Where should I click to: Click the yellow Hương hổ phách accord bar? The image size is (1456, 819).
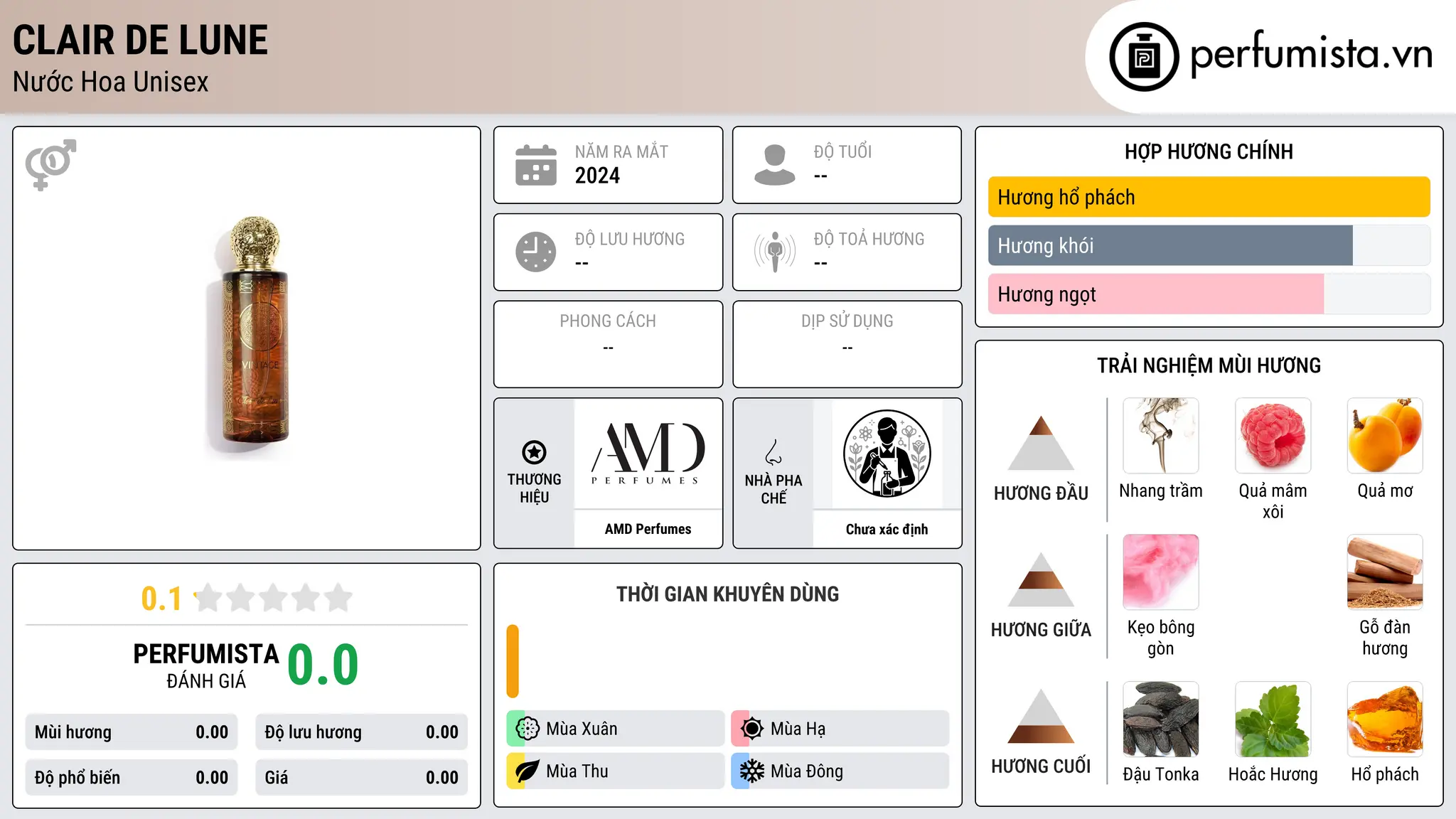1209,197
